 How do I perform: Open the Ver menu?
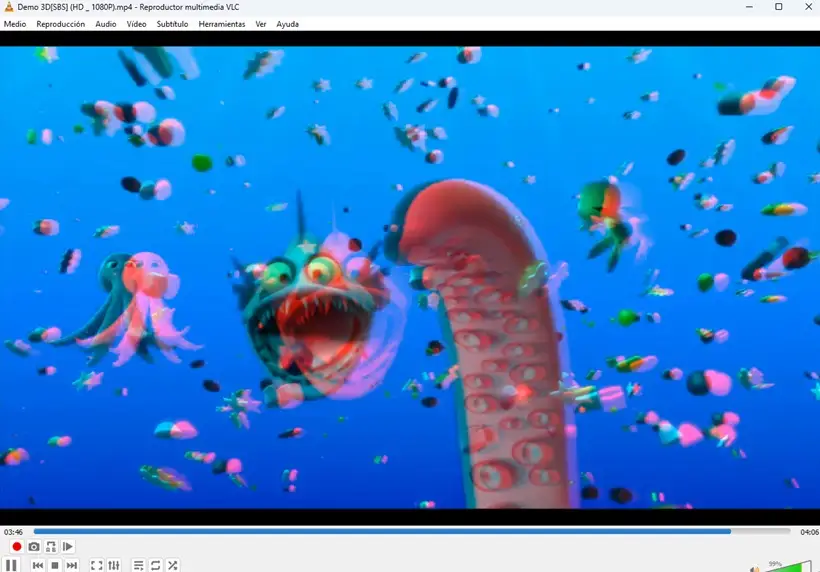click(x=261, y=24)
